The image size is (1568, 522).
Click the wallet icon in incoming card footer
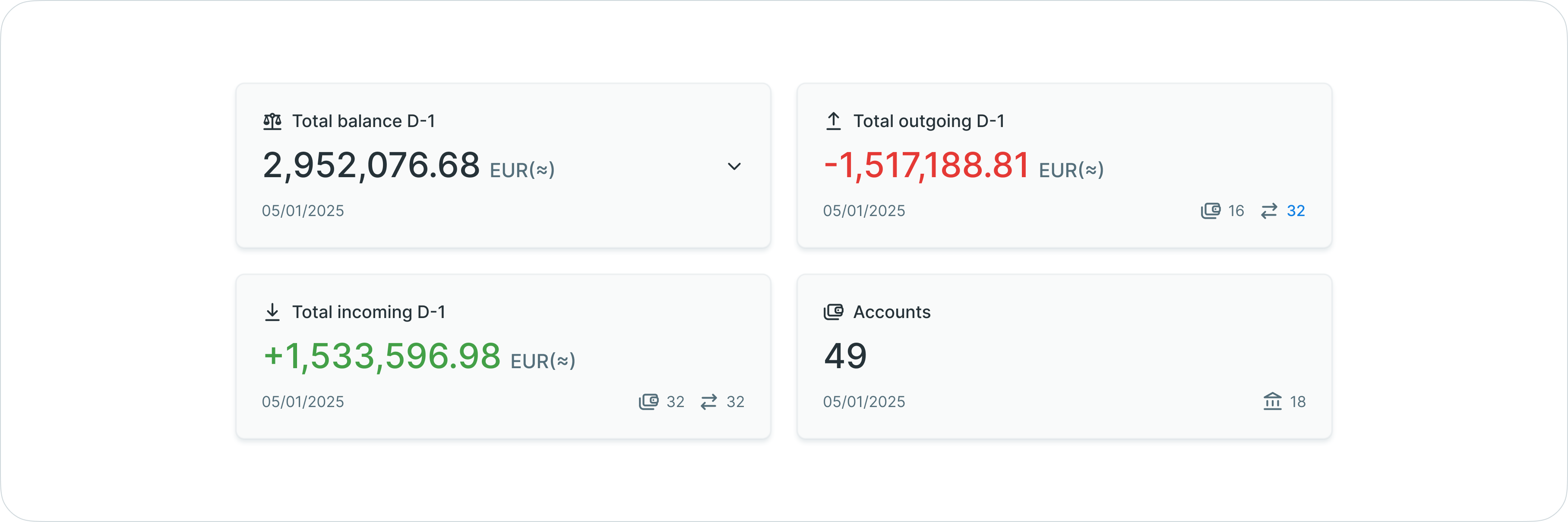(x=648, y=402)
